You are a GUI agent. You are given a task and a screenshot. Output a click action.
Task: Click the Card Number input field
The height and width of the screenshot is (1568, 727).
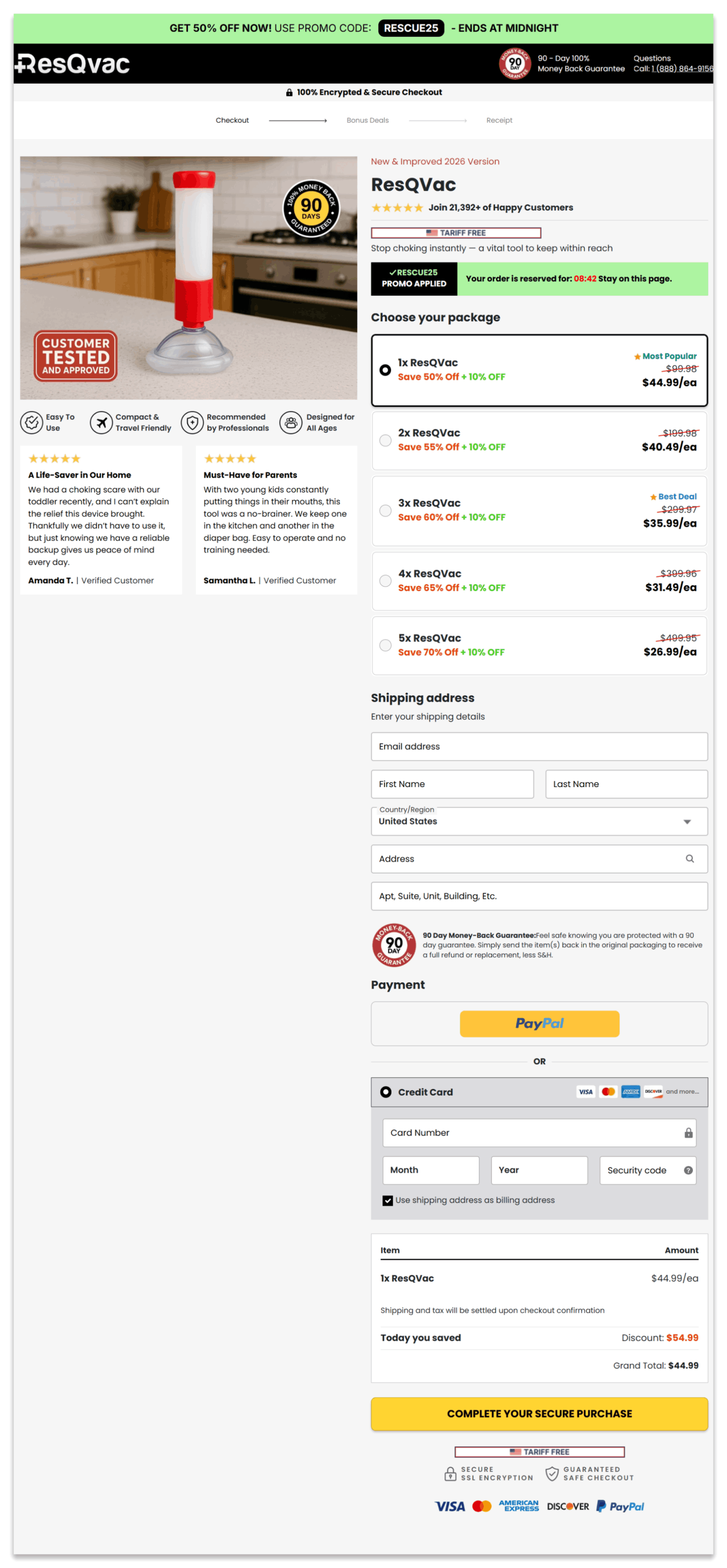(539, 1133)
